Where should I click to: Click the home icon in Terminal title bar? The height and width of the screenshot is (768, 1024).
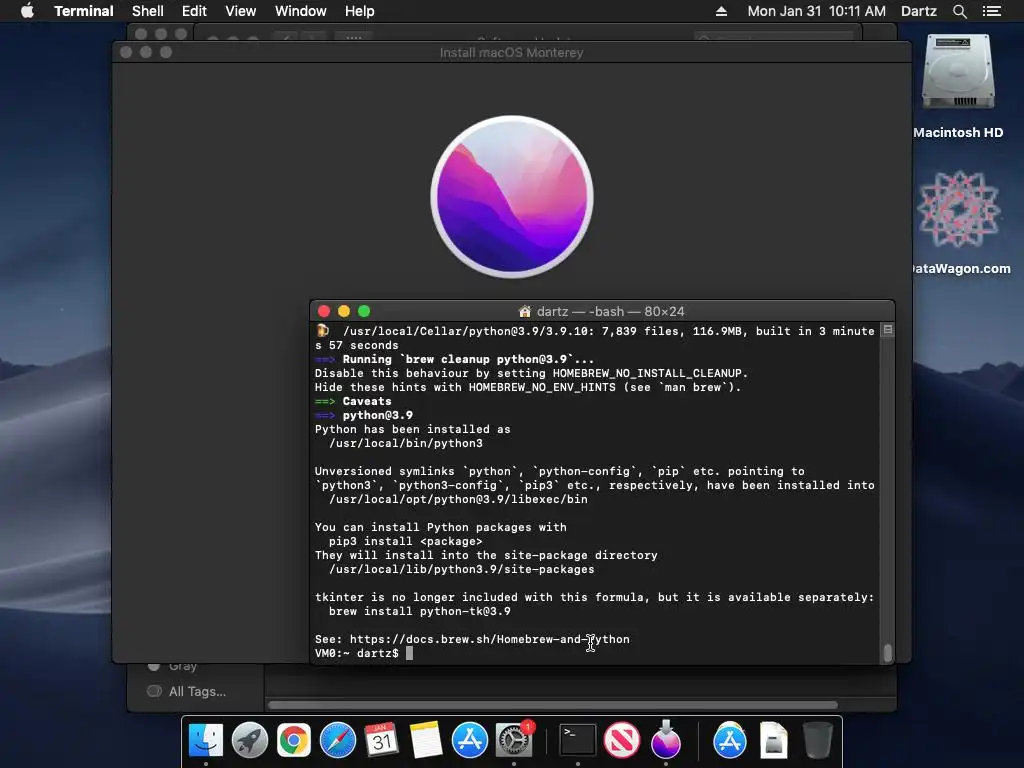524,312
